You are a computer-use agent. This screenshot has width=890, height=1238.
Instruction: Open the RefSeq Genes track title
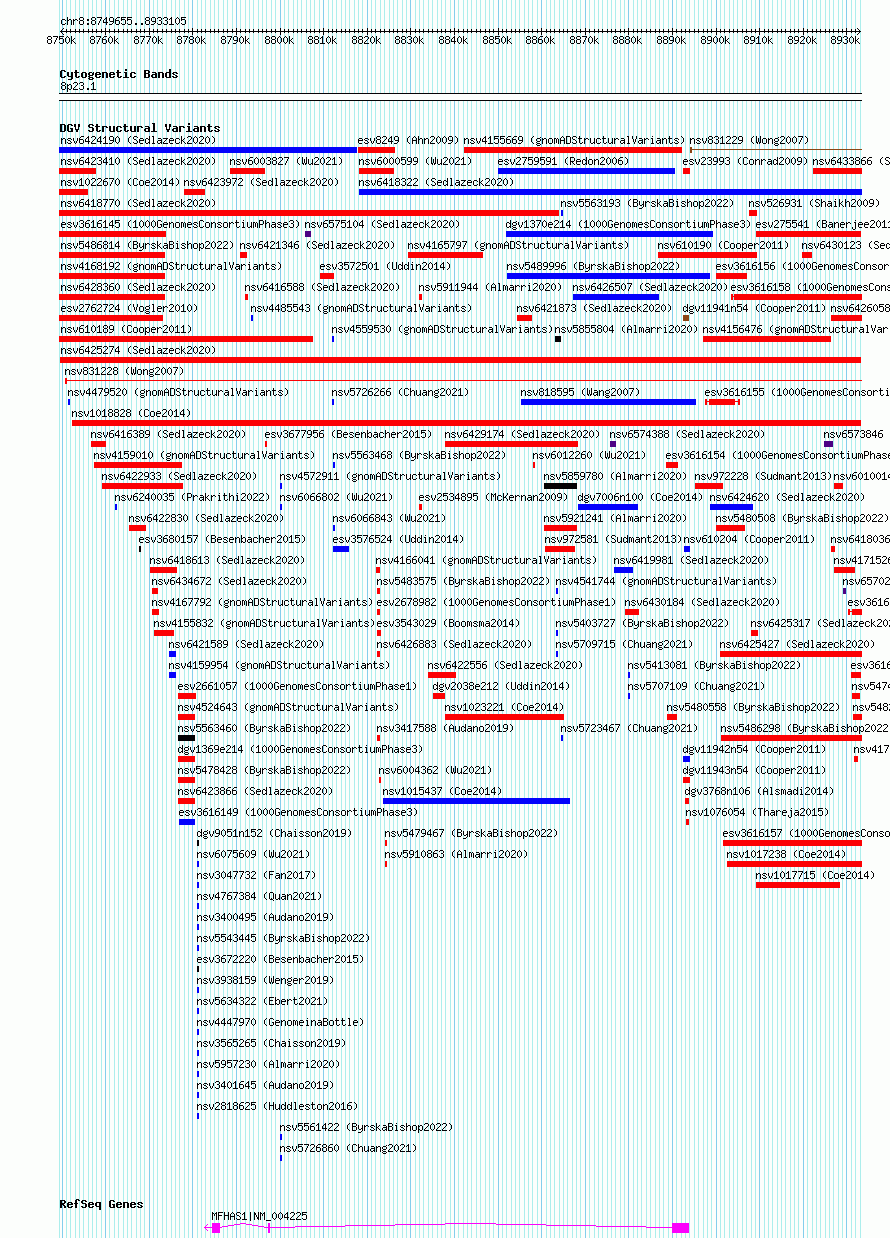(x=101, y=1204)
